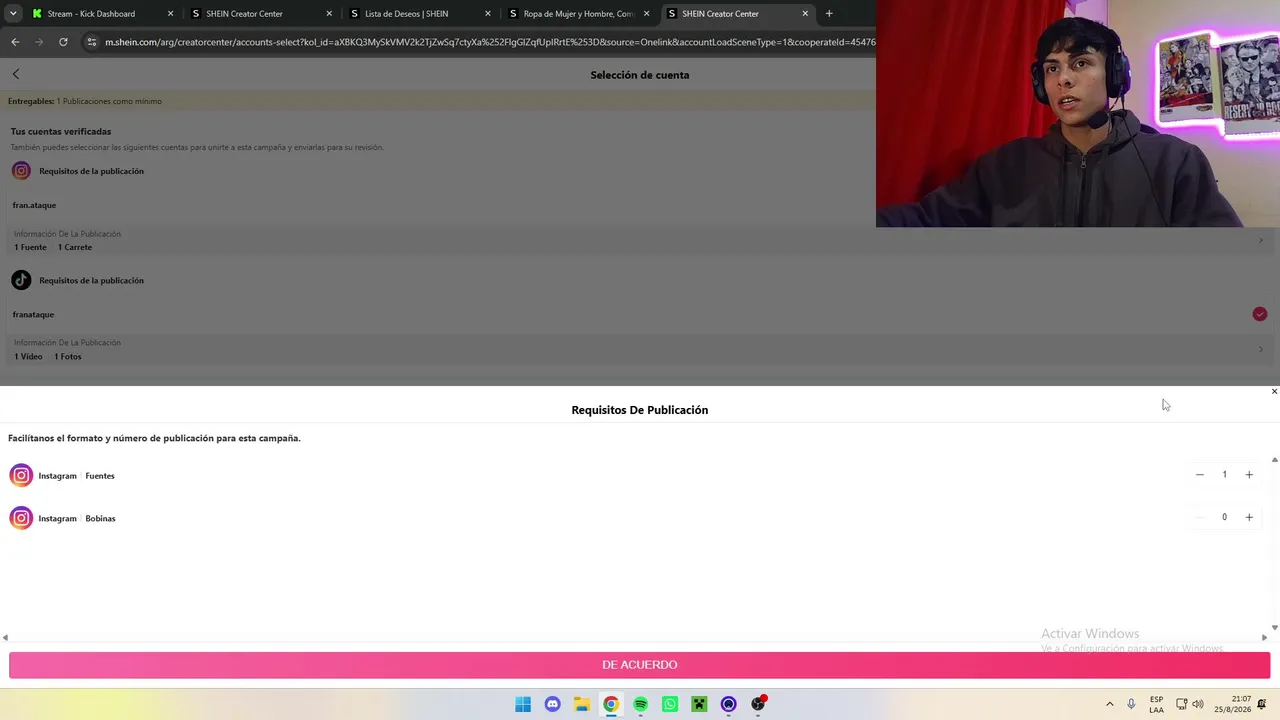
Task: Open the taskbar app with the red badge
Action: click(x=758, y=704)
